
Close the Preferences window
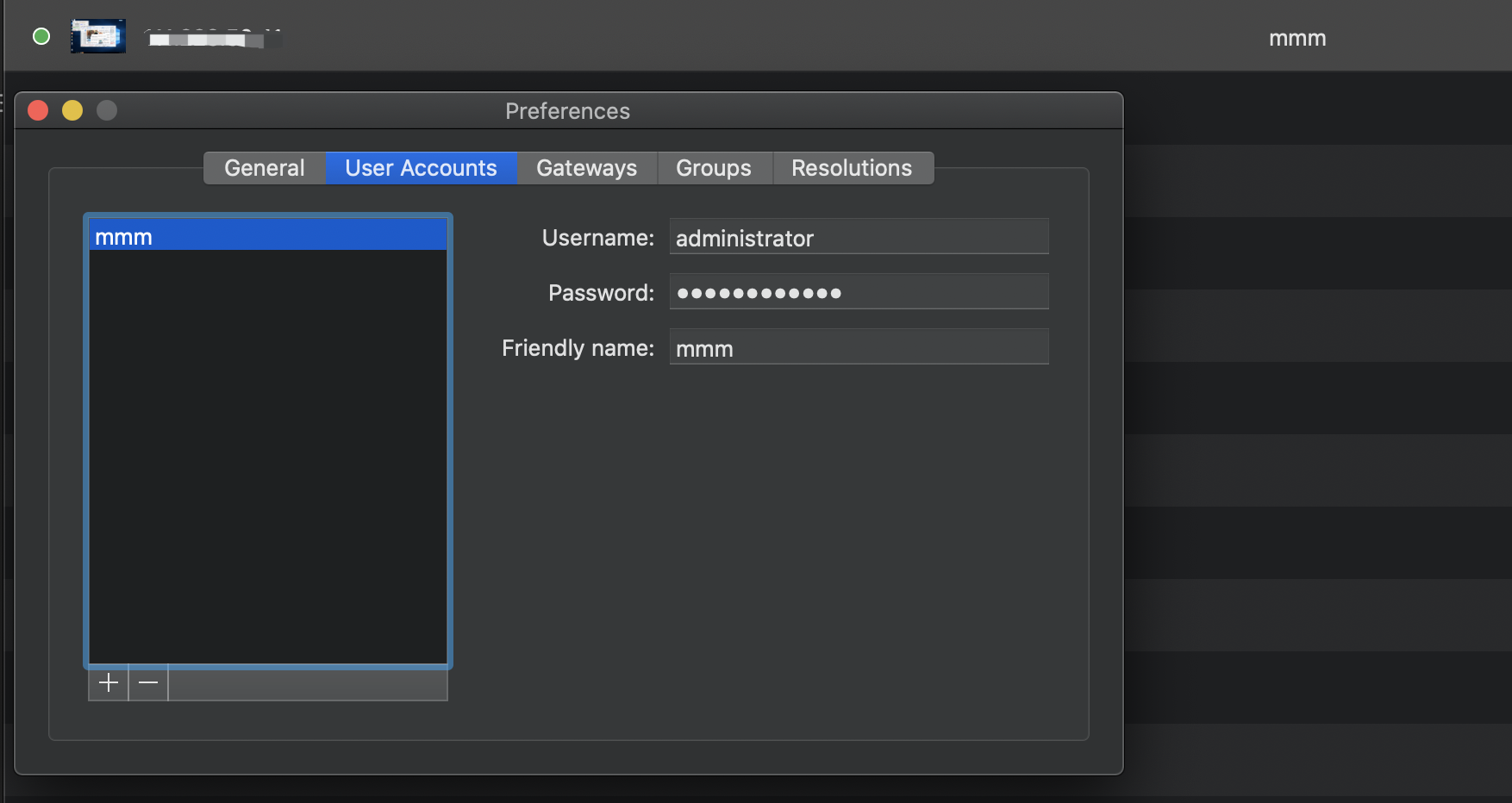tap(38, 110)
